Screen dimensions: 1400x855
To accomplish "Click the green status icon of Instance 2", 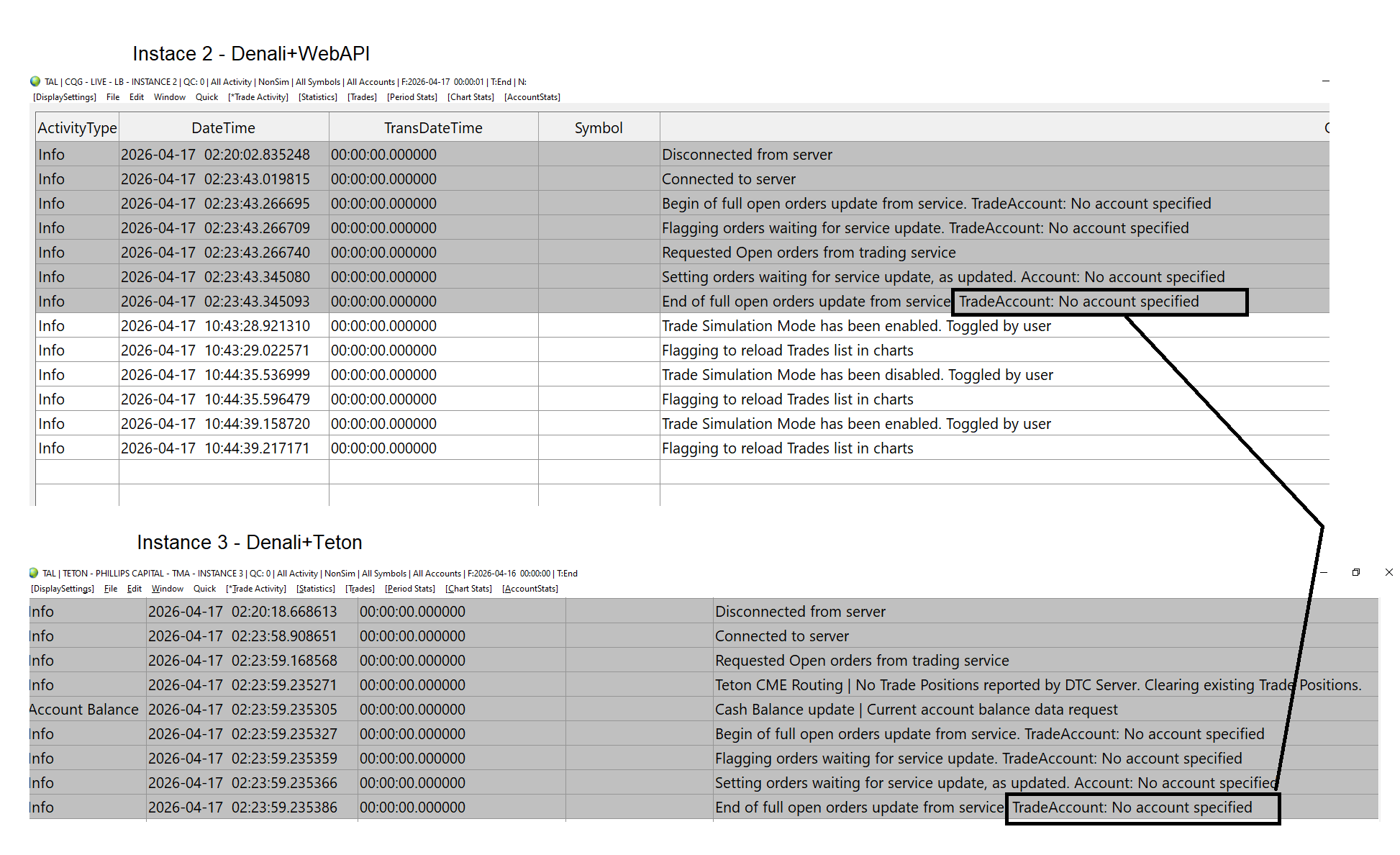I will click(x=35, y=81).
